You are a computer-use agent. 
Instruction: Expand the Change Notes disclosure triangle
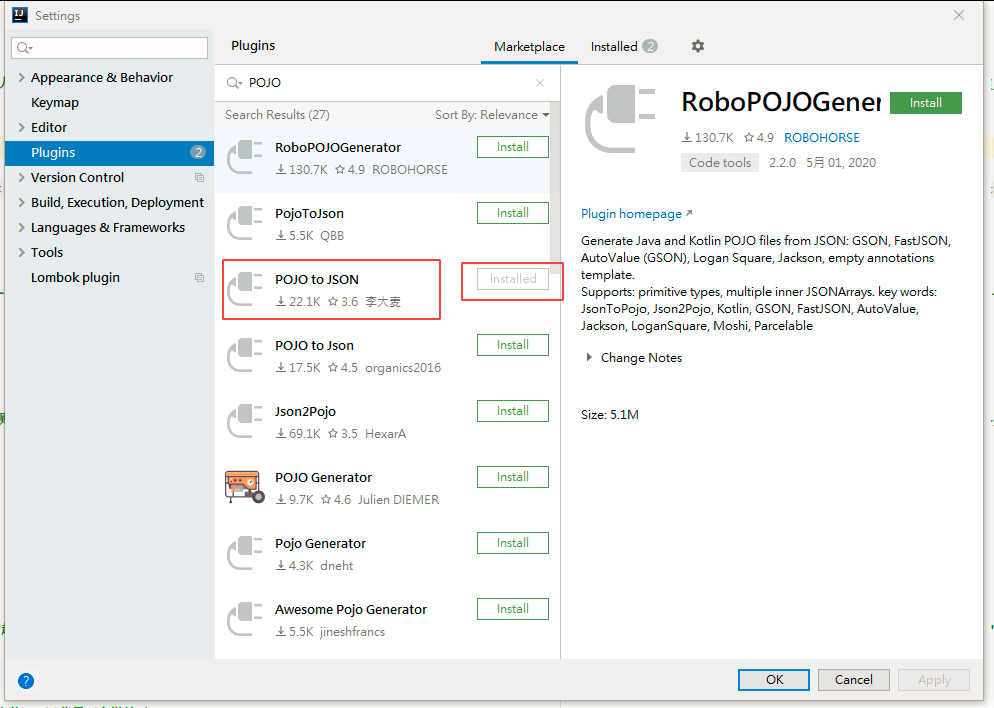(x=589, y=357)
